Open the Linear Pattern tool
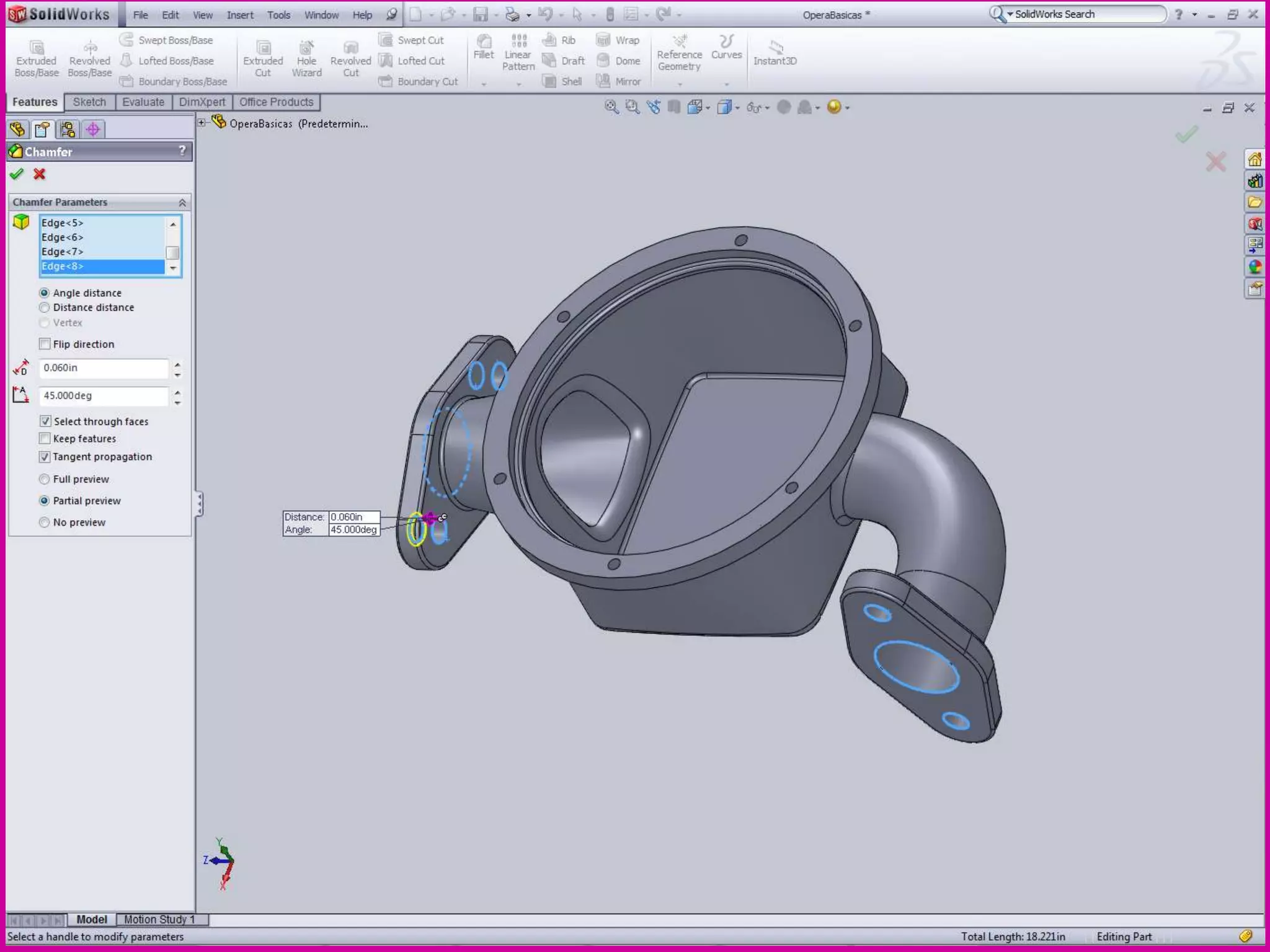The width and height of the screenshot is (1270, 952). (518, 42)
